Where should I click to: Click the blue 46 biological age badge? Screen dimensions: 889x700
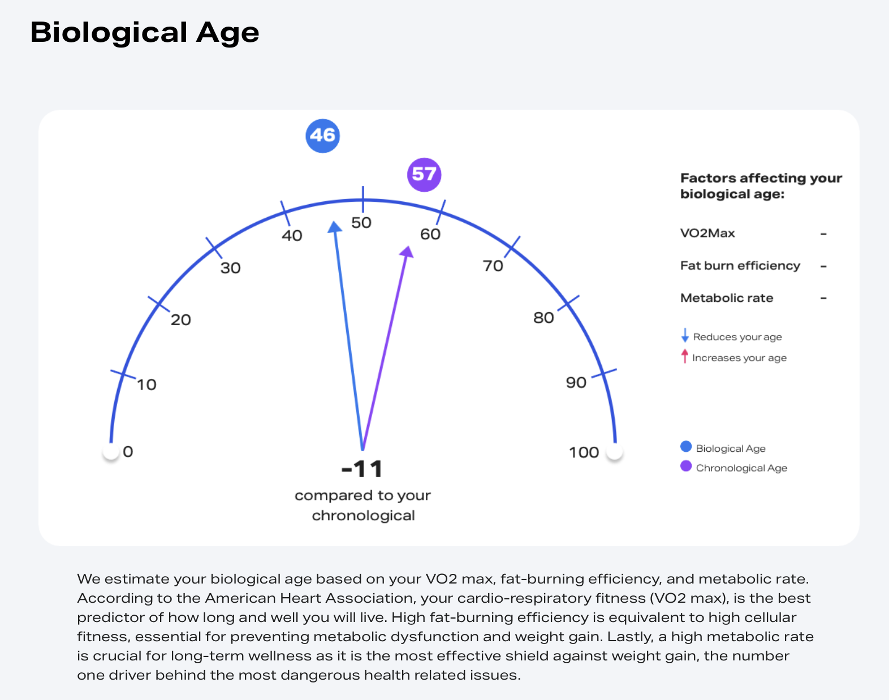click(322, 136)
